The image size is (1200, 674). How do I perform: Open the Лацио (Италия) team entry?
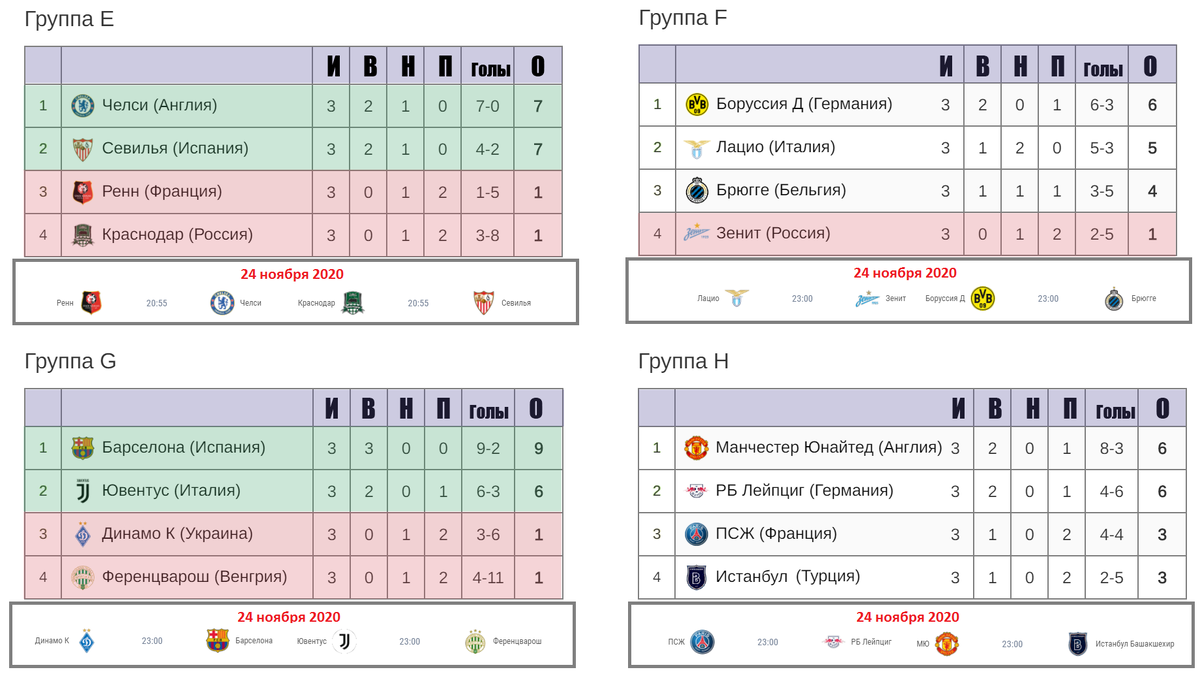pyautogui.click(x=775, y=147)
